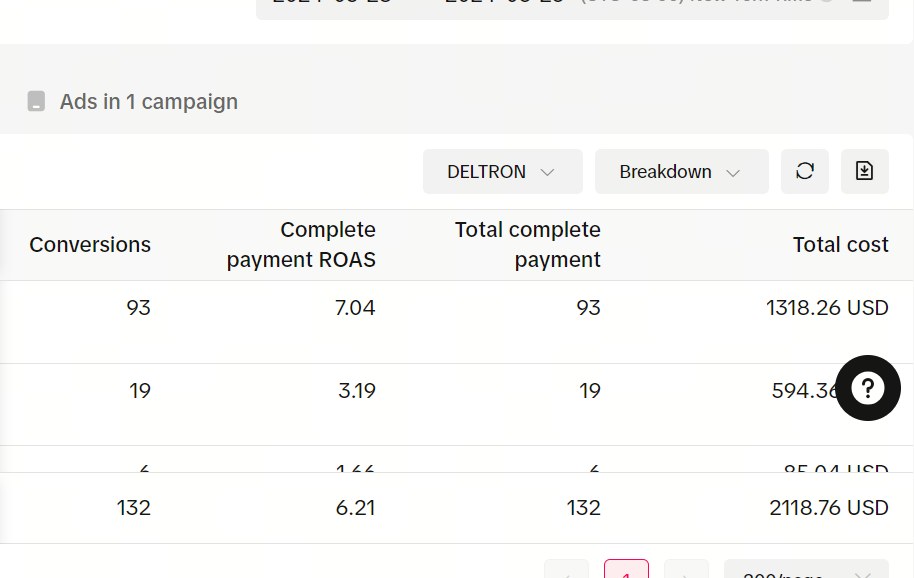
Task: Open the DELTRON dropdown
Action: click(502, 171)
